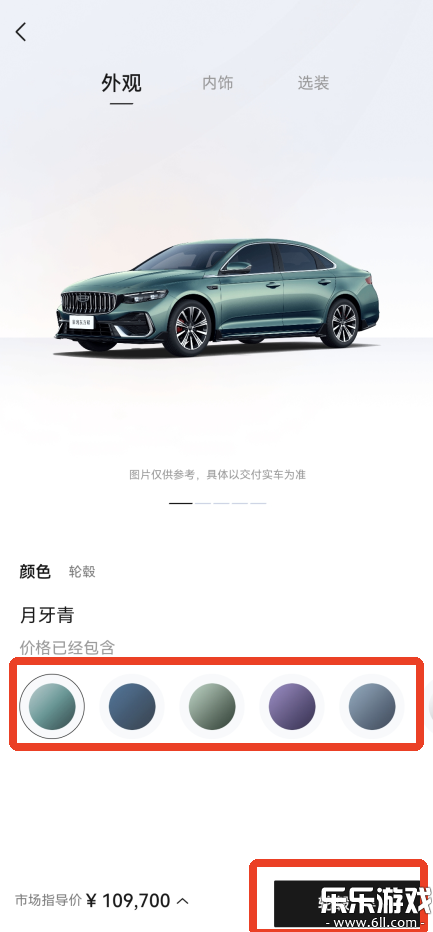Select the 轮毂 option tab
The height and width of the screenshot is (932, 433).
click(x=82, y=572)
